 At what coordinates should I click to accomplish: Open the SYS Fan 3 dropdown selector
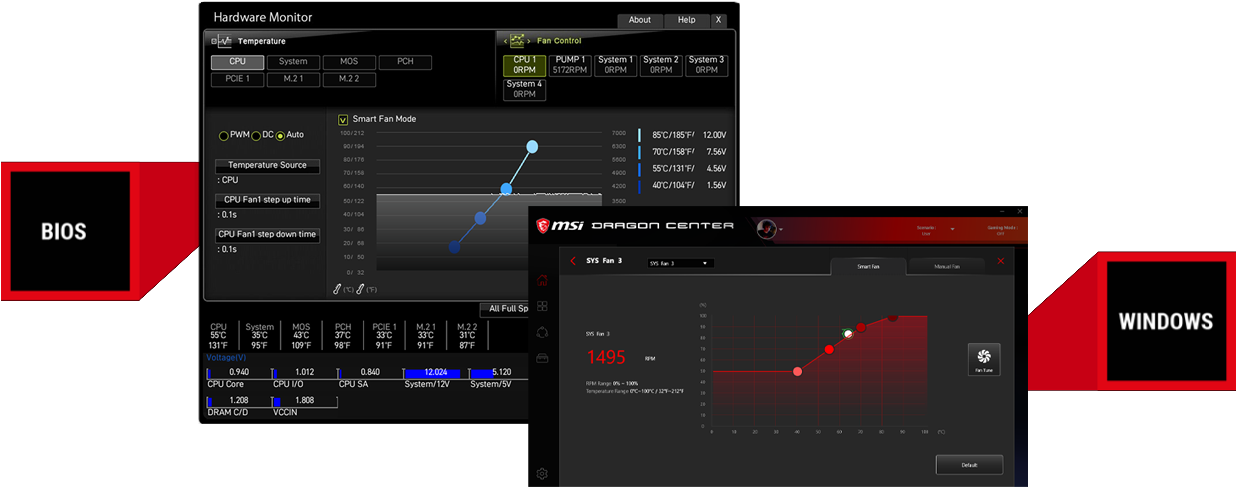(679, 263)
